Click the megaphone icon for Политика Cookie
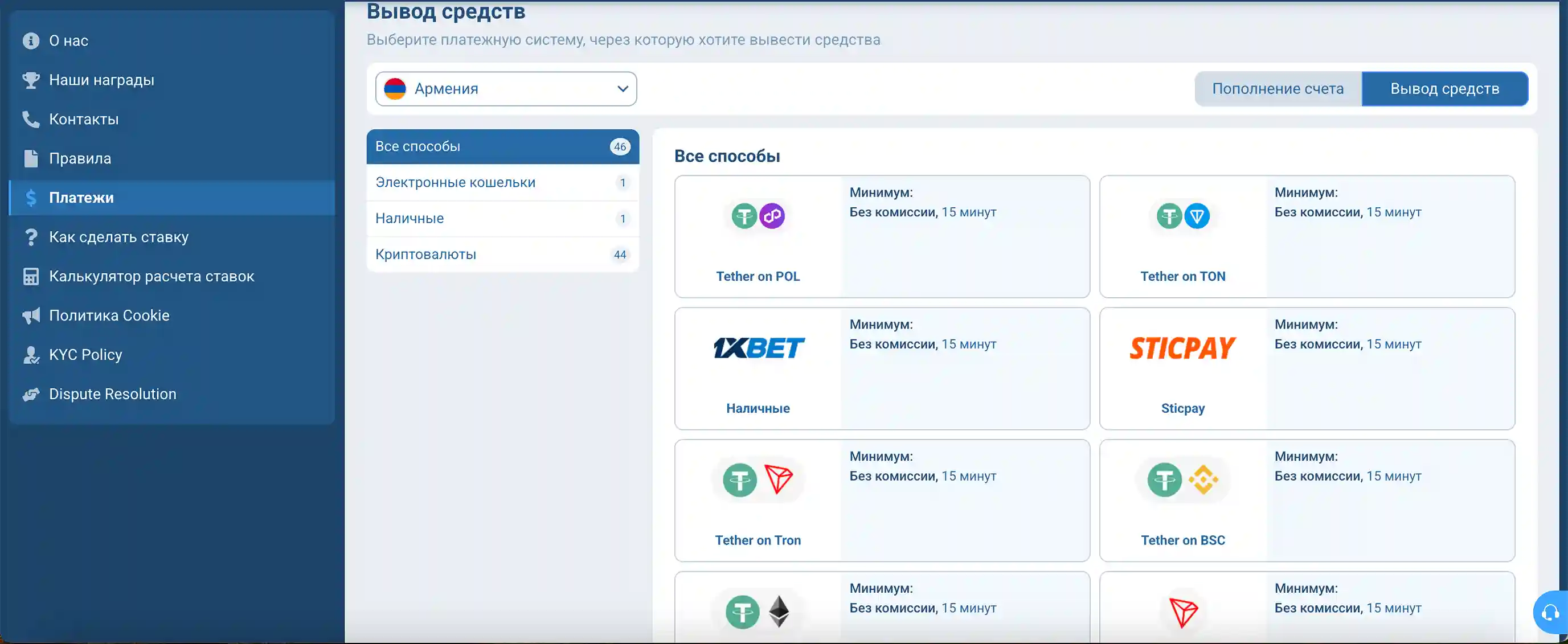1568x644 pixels. click(30, 315)
